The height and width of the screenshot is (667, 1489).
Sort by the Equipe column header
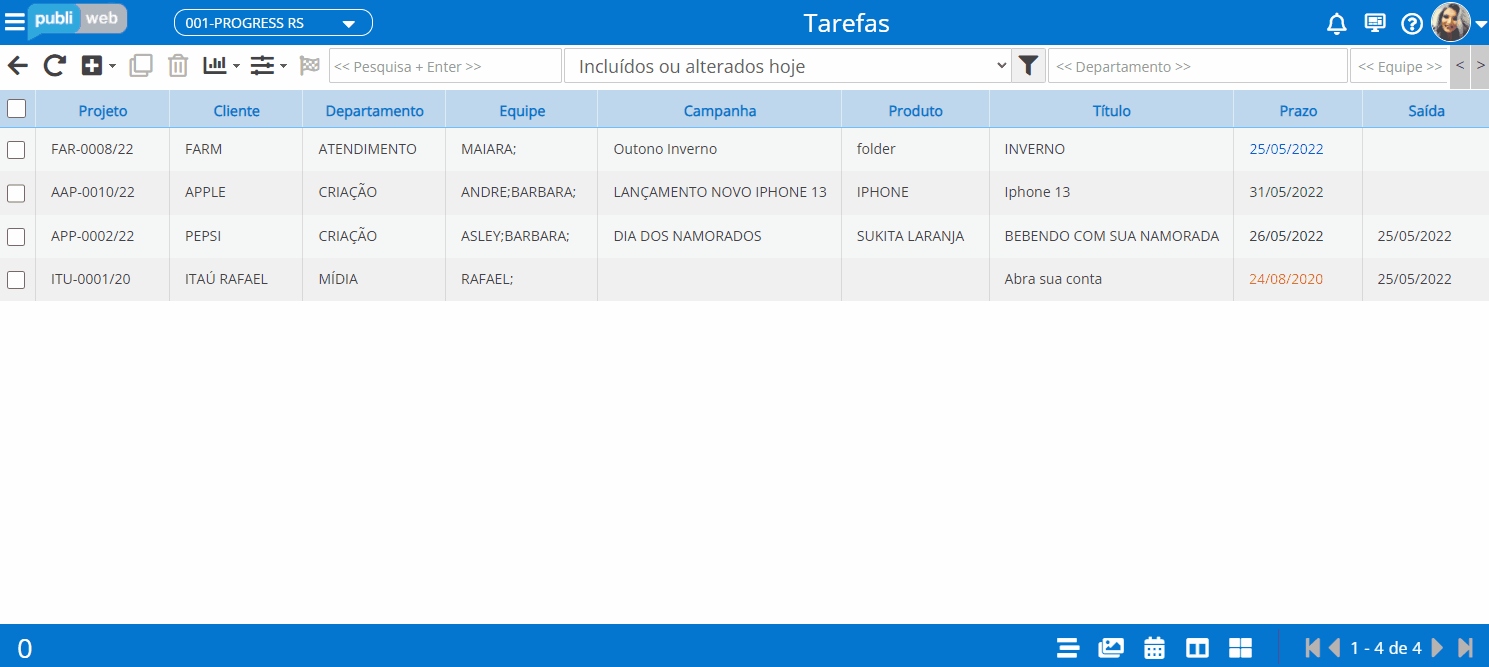pos(522,111)
